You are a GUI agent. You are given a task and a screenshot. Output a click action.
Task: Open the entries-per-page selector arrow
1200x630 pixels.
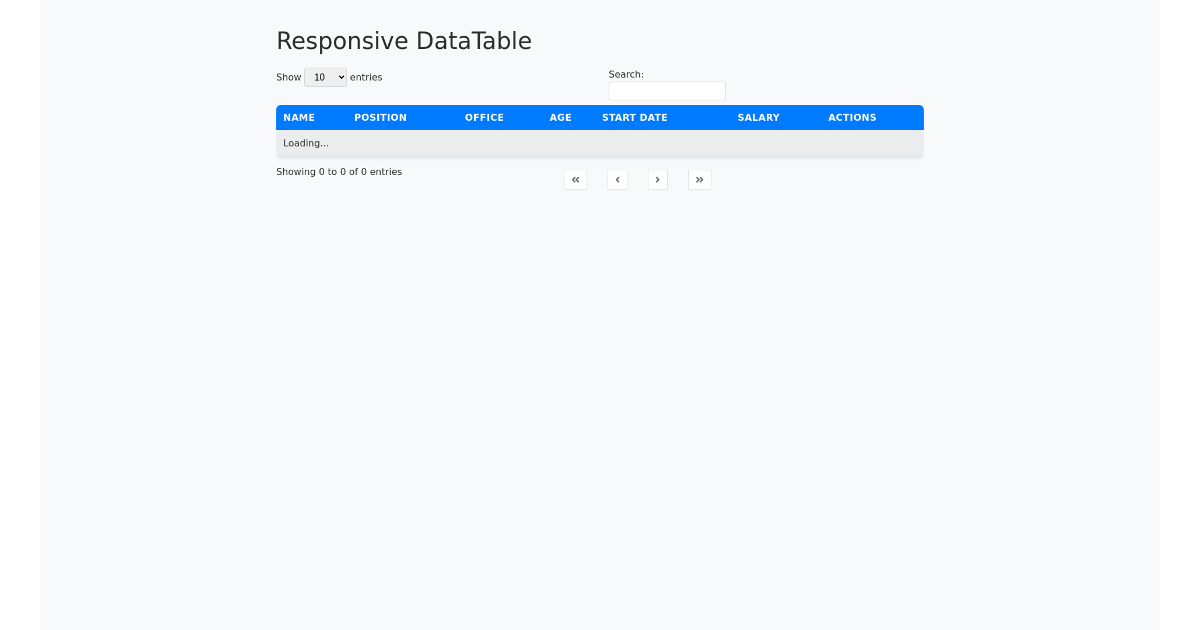click(340, 77)
